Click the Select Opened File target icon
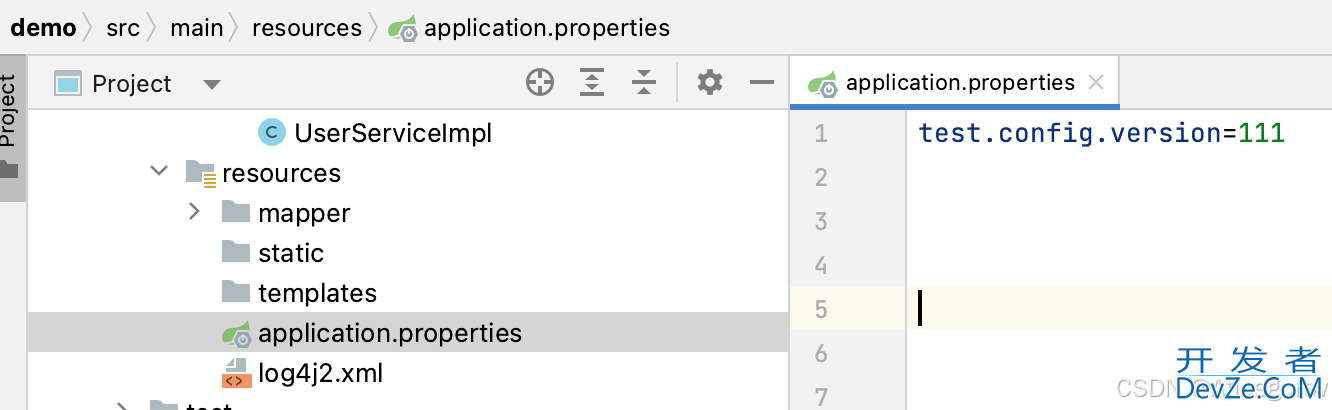This screenshot has height=410, width=1332. (x=540, y=83)
